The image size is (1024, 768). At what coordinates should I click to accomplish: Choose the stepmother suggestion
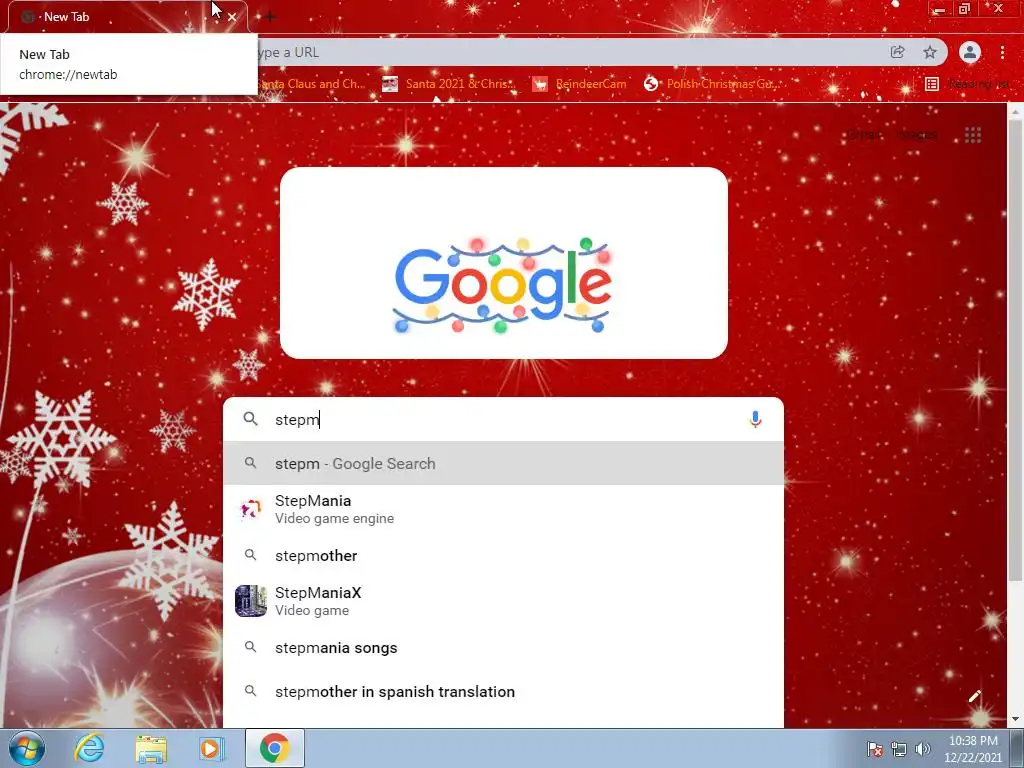tap(503, 555)
